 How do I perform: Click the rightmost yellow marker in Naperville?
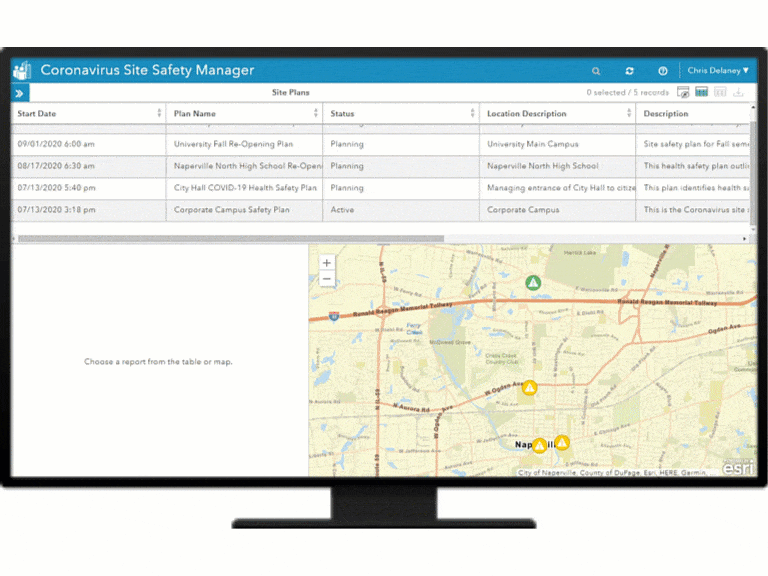coord(562,442)
